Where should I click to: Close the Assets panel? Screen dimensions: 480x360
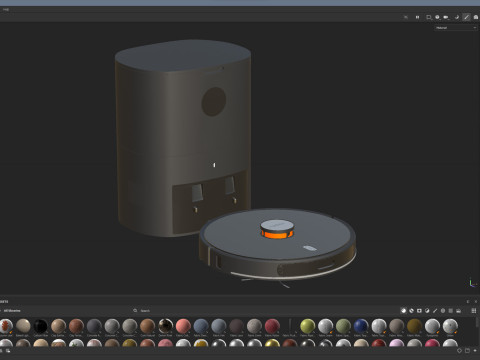[x=476, y=301]
